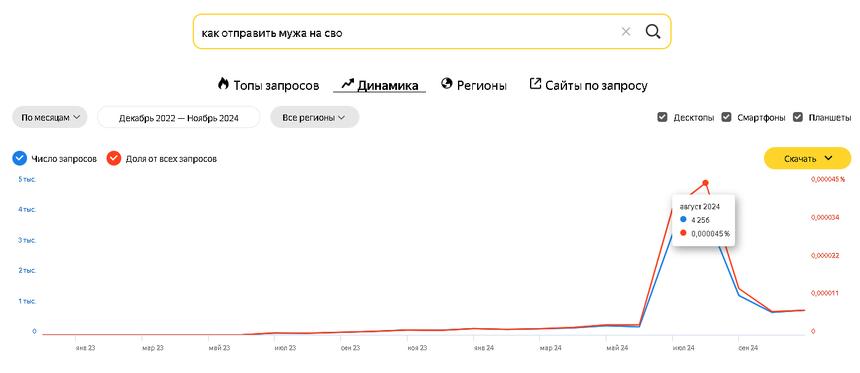Switch to the Регионы tab

(482, 86)
